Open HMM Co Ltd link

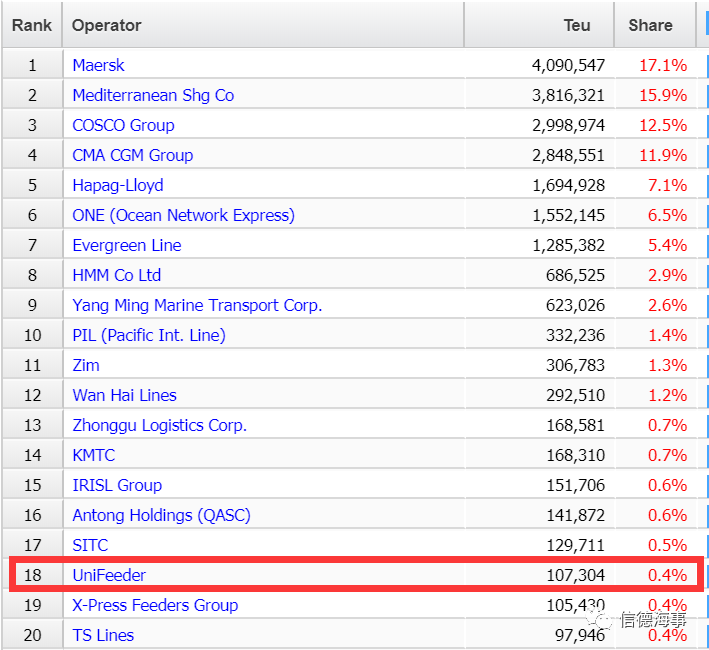pos(117,275)
